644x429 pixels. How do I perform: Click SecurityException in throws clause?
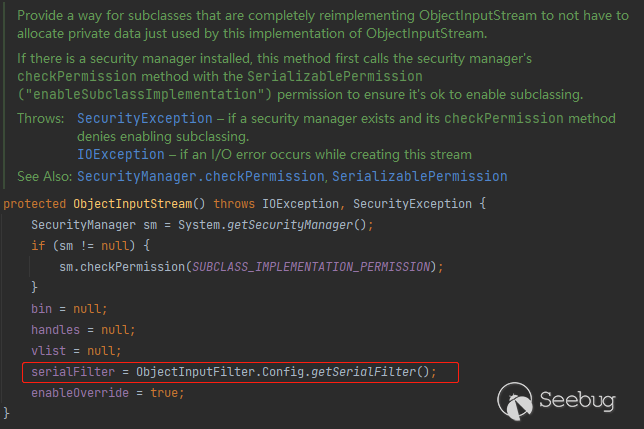[412, 204]
